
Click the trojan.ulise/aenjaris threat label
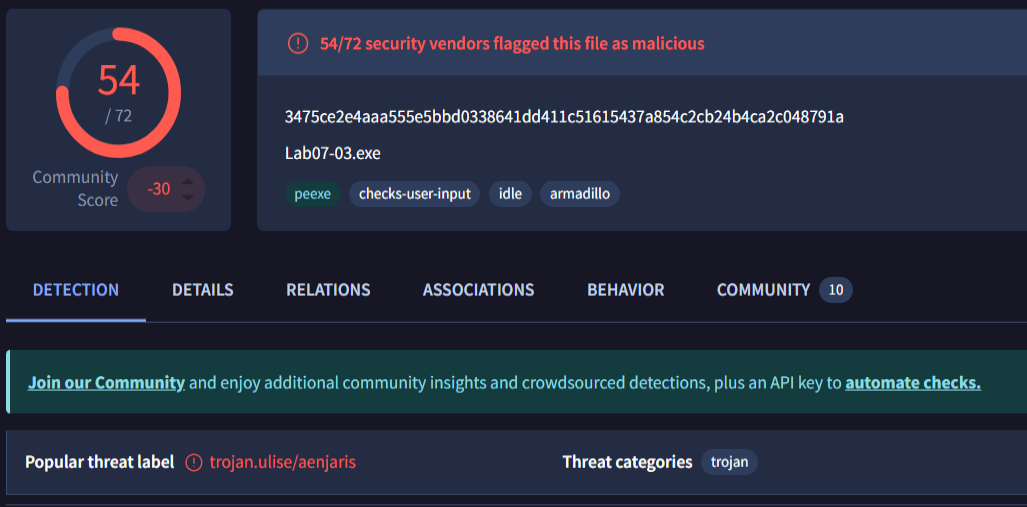click(x=283, y=462)
